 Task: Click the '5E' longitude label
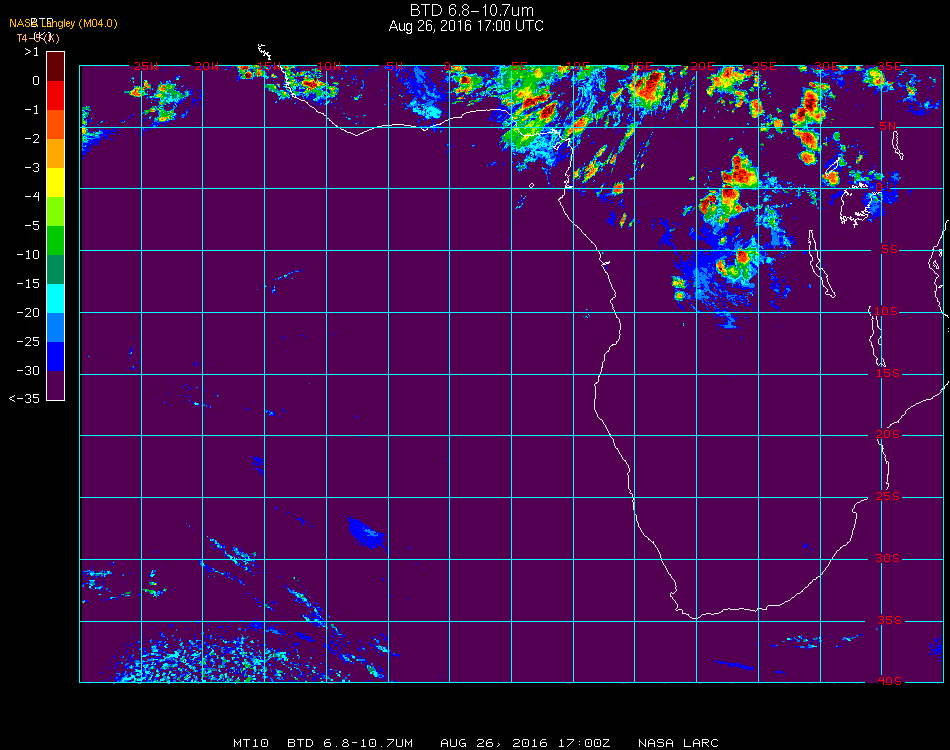click(x=519, y=66)
